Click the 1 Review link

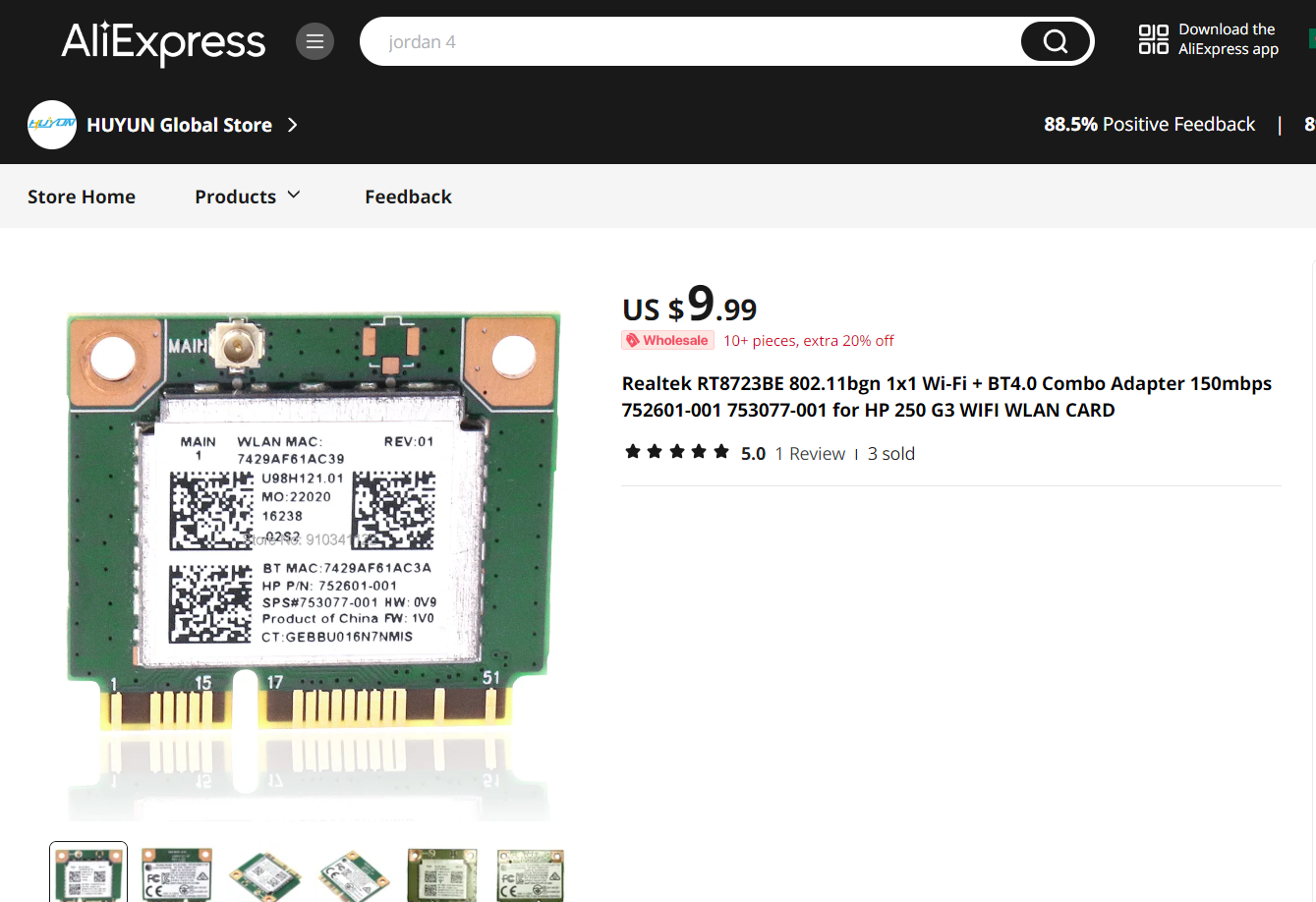pos(810,453)
